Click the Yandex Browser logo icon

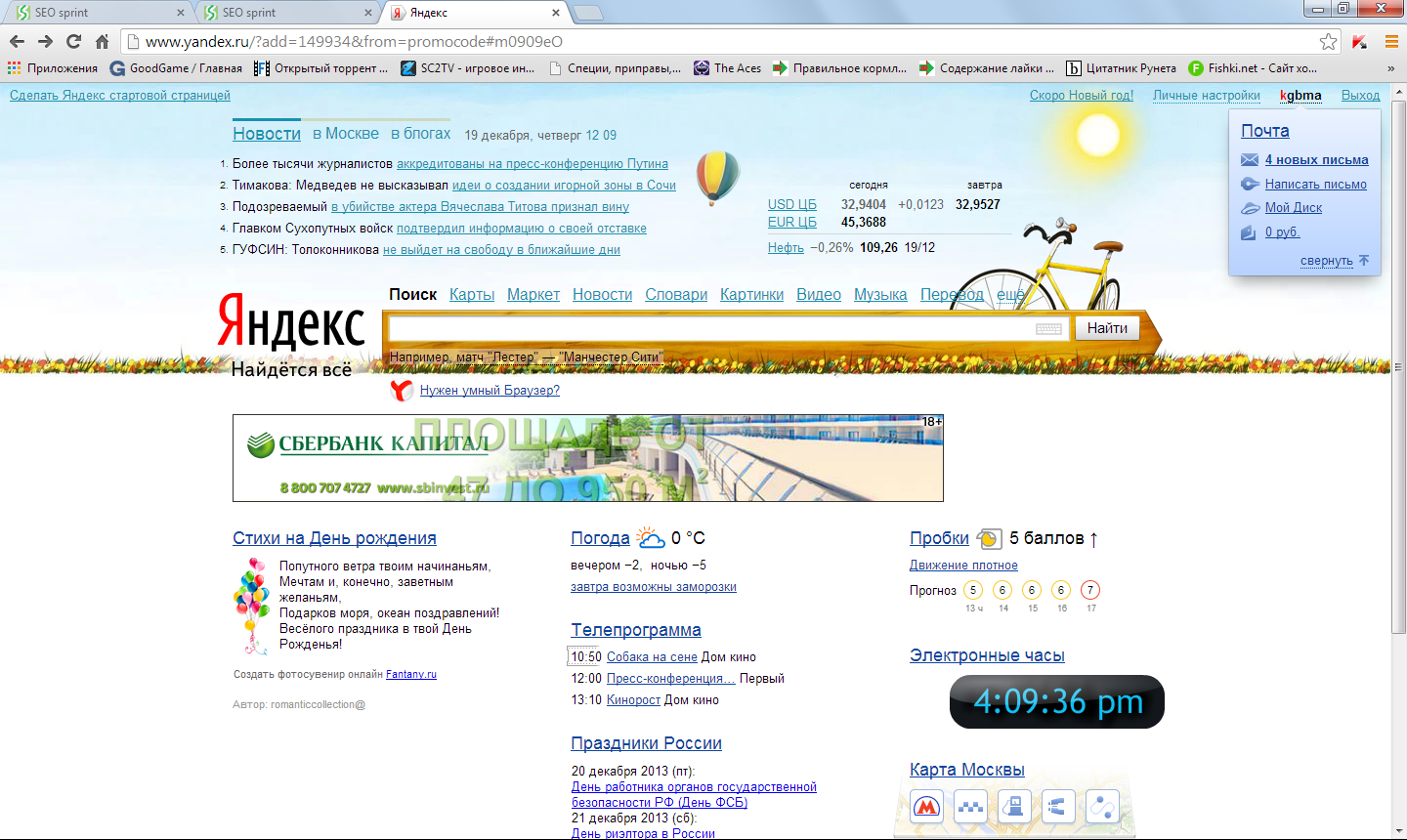(x=402, y=391)
